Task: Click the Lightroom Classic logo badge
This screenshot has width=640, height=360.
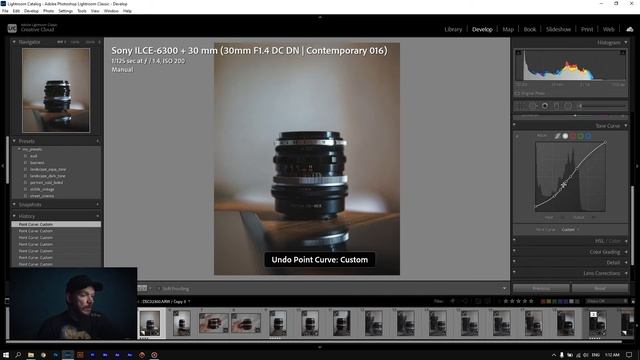Action: 12,28
